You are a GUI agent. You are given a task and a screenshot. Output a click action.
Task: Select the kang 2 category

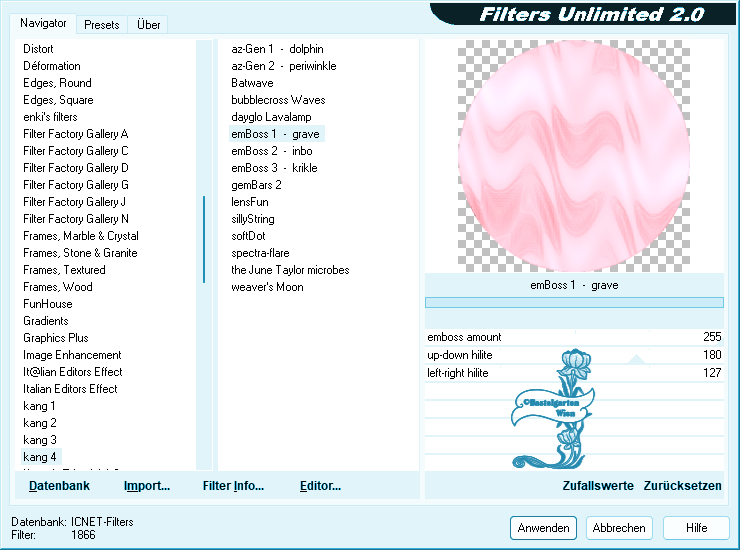(40, 423)
